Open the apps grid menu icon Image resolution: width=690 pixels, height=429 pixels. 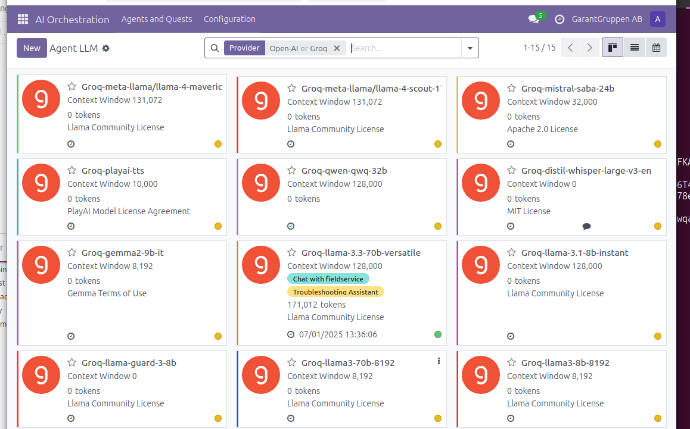22,19
